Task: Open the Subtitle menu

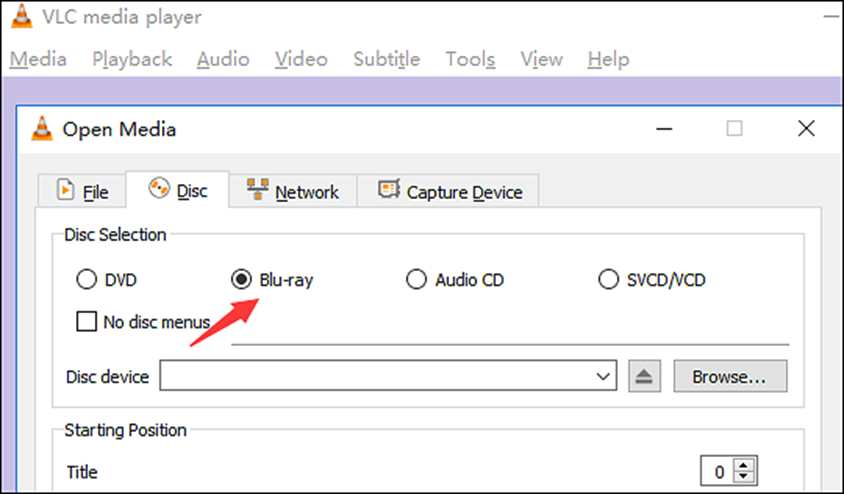Action: coord(386,59)
